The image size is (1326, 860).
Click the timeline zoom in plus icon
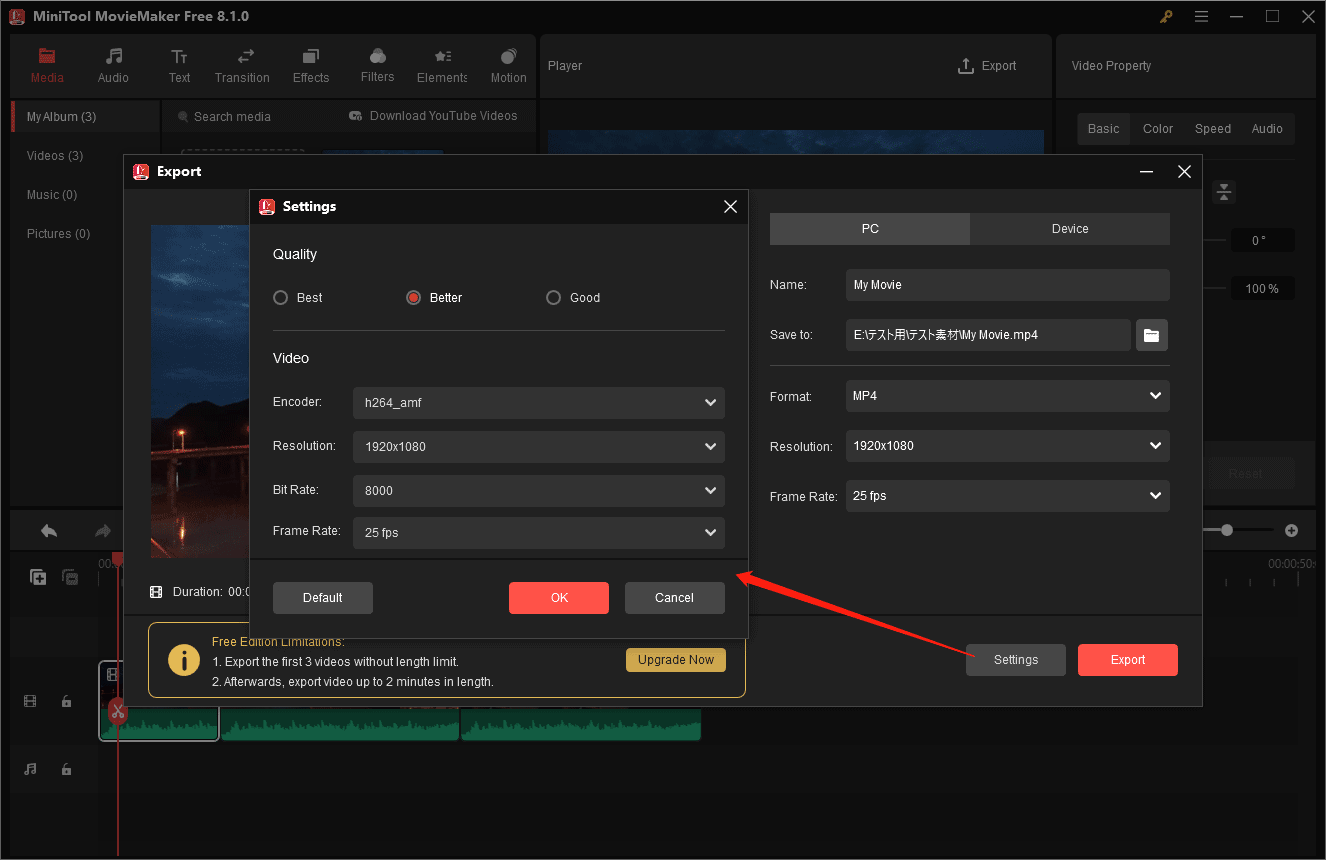1291,530
